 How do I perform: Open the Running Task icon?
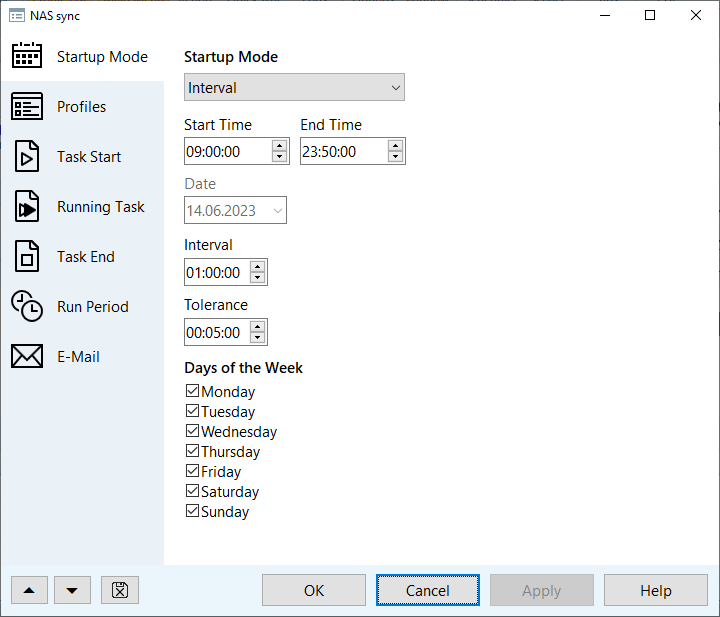27,207
